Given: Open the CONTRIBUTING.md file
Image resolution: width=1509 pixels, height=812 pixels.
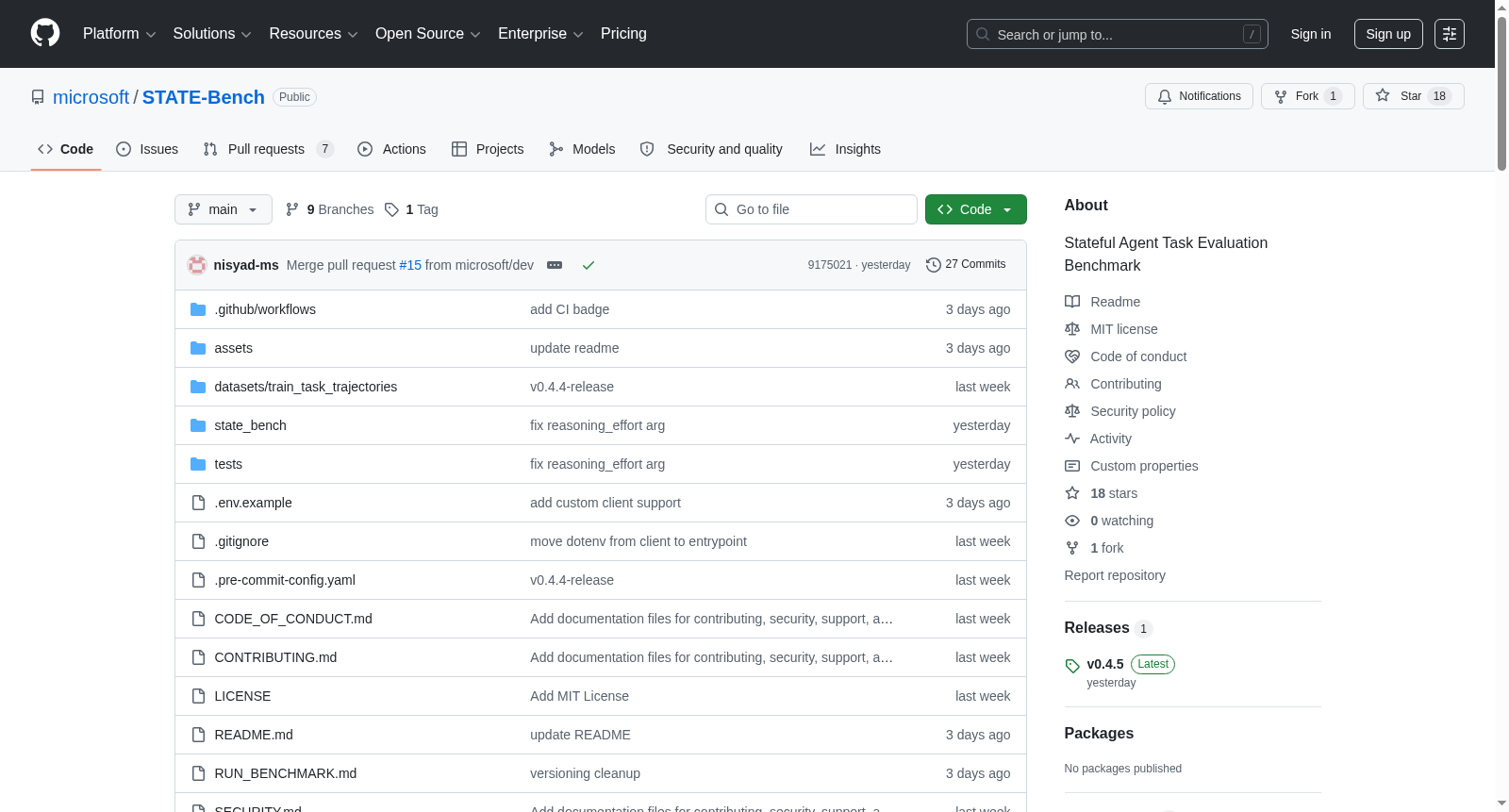Looking at the screenshot, I should pos(275,657).
